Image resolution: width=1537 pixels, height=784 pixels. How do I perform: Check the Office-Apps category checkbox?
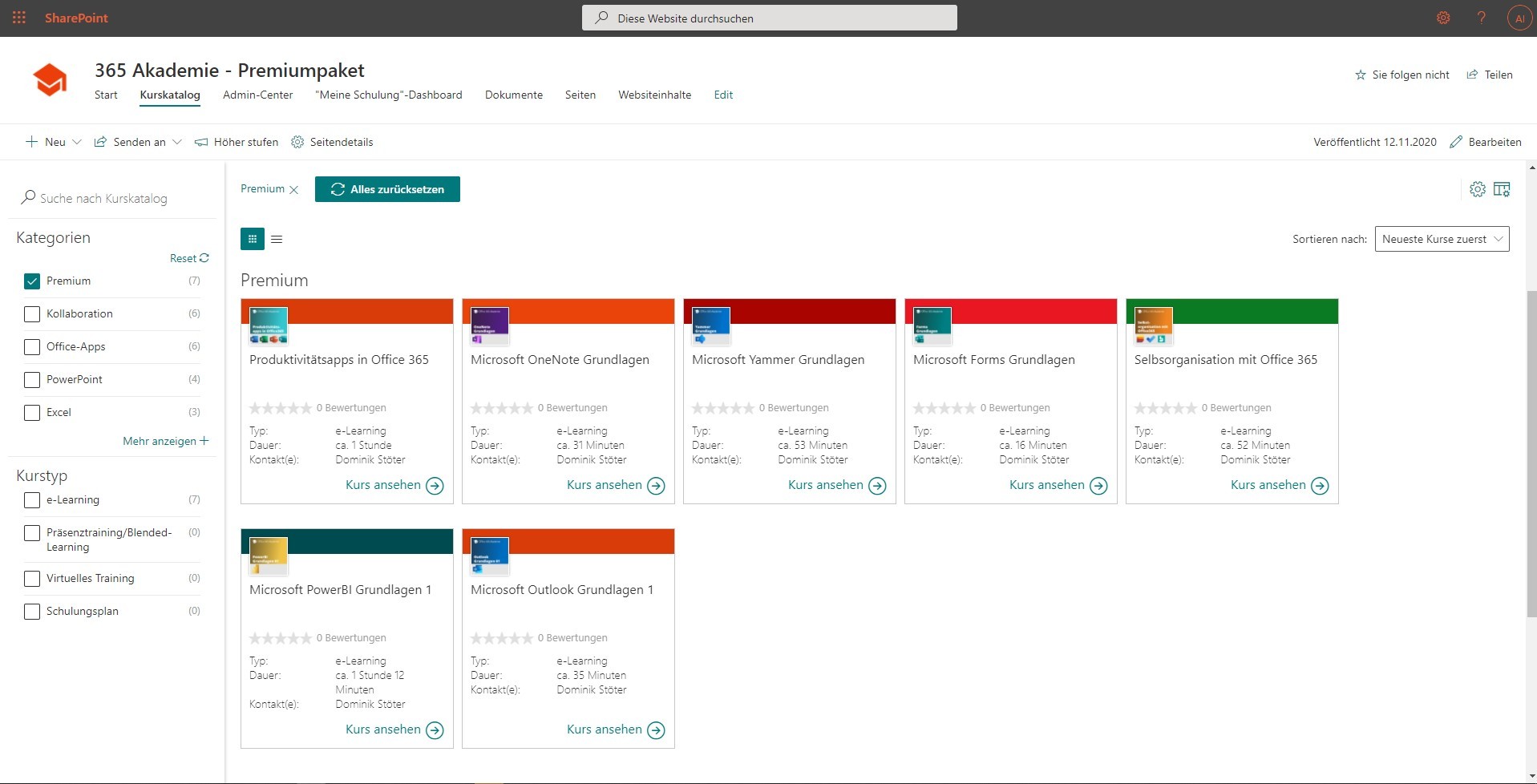32,347
